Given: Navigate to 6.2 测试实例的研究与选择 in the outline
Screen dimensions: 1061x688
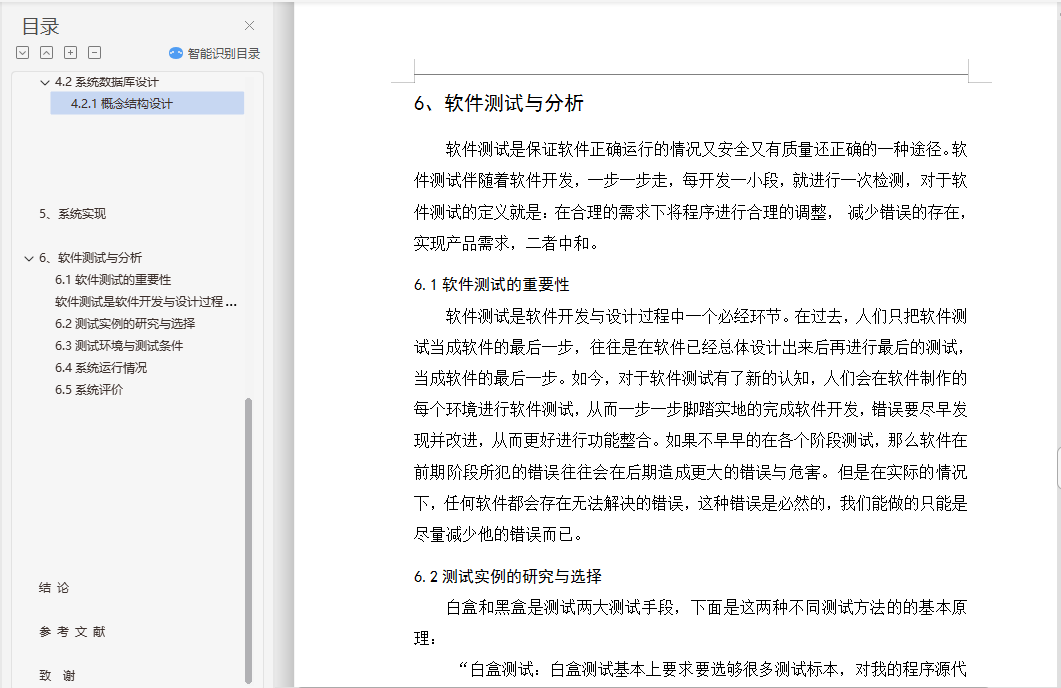Looking at the screenshot, I should click(125, 323).
